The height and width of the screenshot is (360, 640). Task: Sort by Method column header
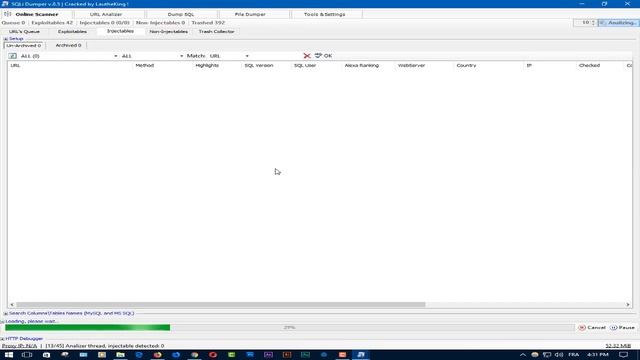coord(163,66)
